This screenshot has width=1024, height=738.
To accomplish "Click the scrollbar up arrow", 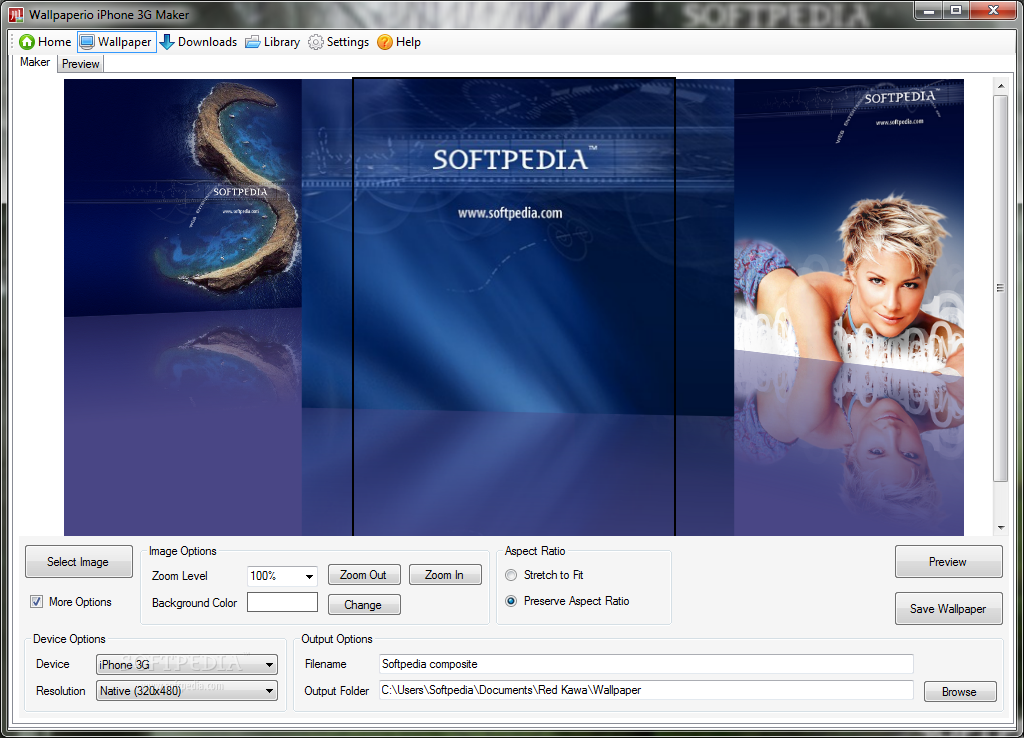I will click(1000, 86).
